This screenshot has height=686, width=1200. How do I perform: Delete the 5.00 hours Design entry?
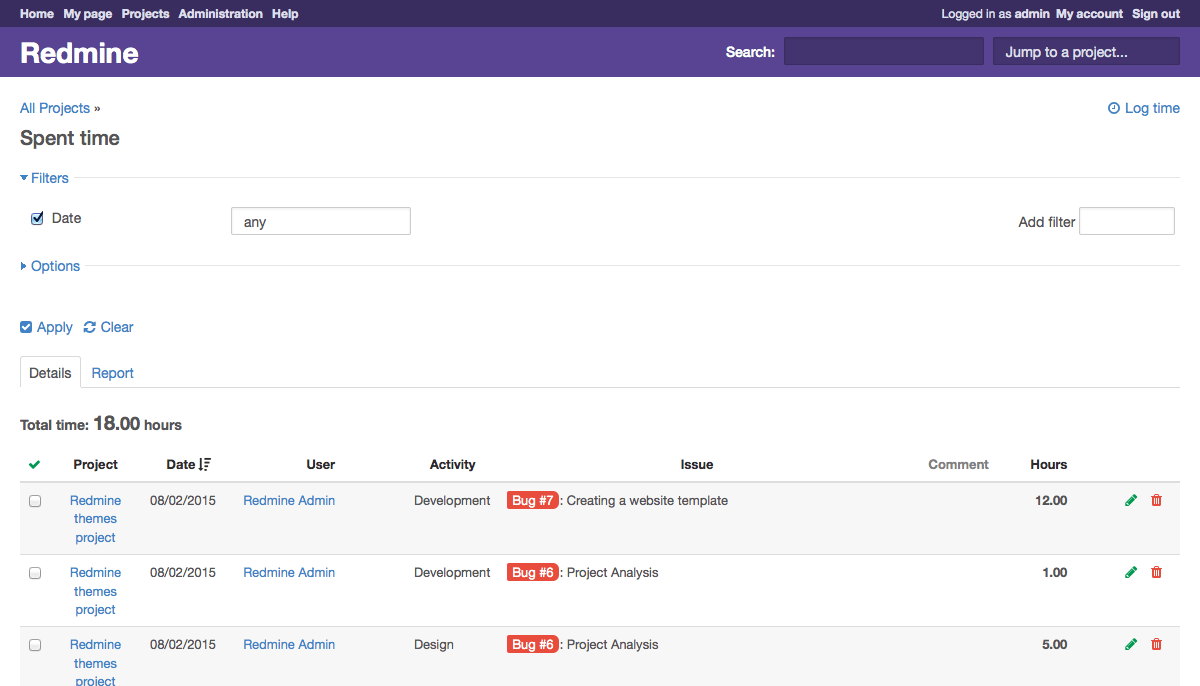coord(1157,644)
